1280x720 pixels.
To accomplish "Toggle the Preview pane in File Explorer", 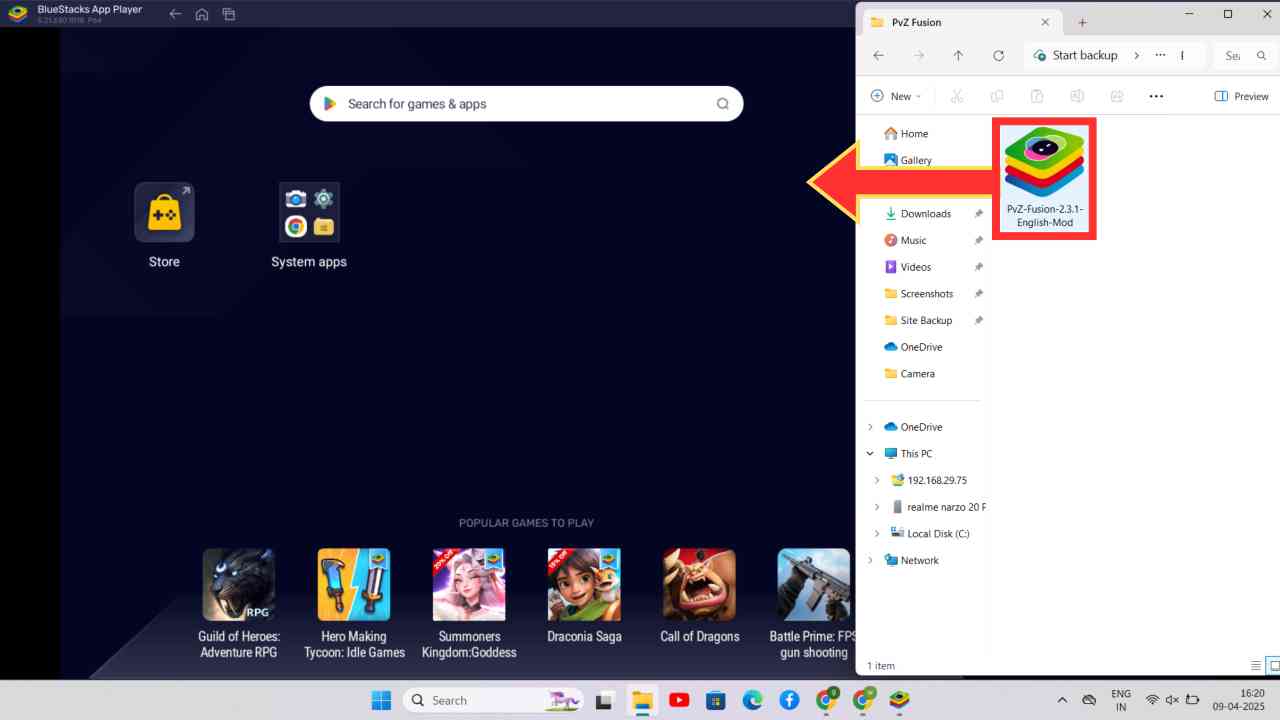I will pos(1242,95).
